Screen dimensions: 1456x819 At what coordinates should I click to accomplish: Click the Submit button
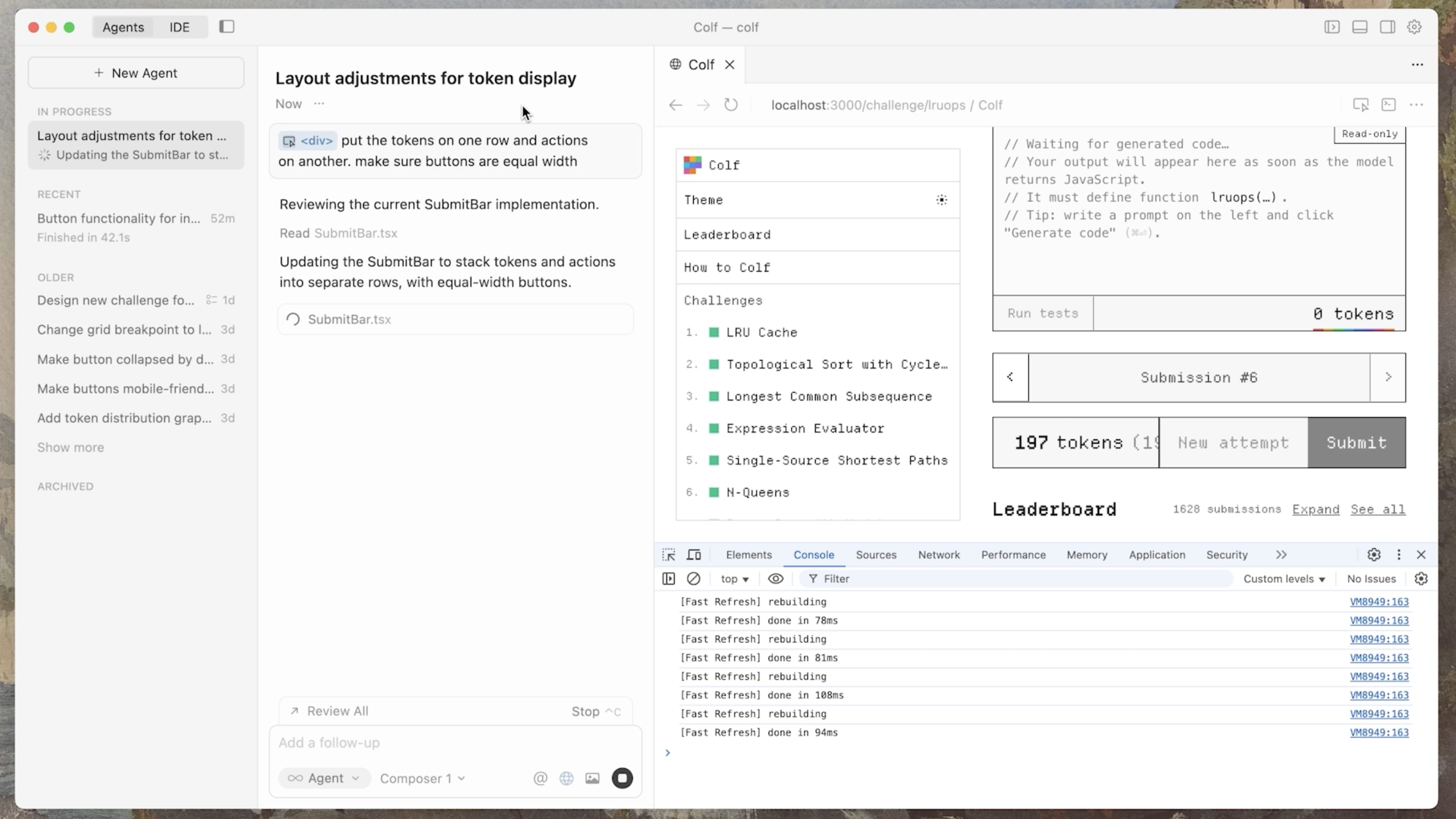pyautogui.click(x=1356, y=442)
